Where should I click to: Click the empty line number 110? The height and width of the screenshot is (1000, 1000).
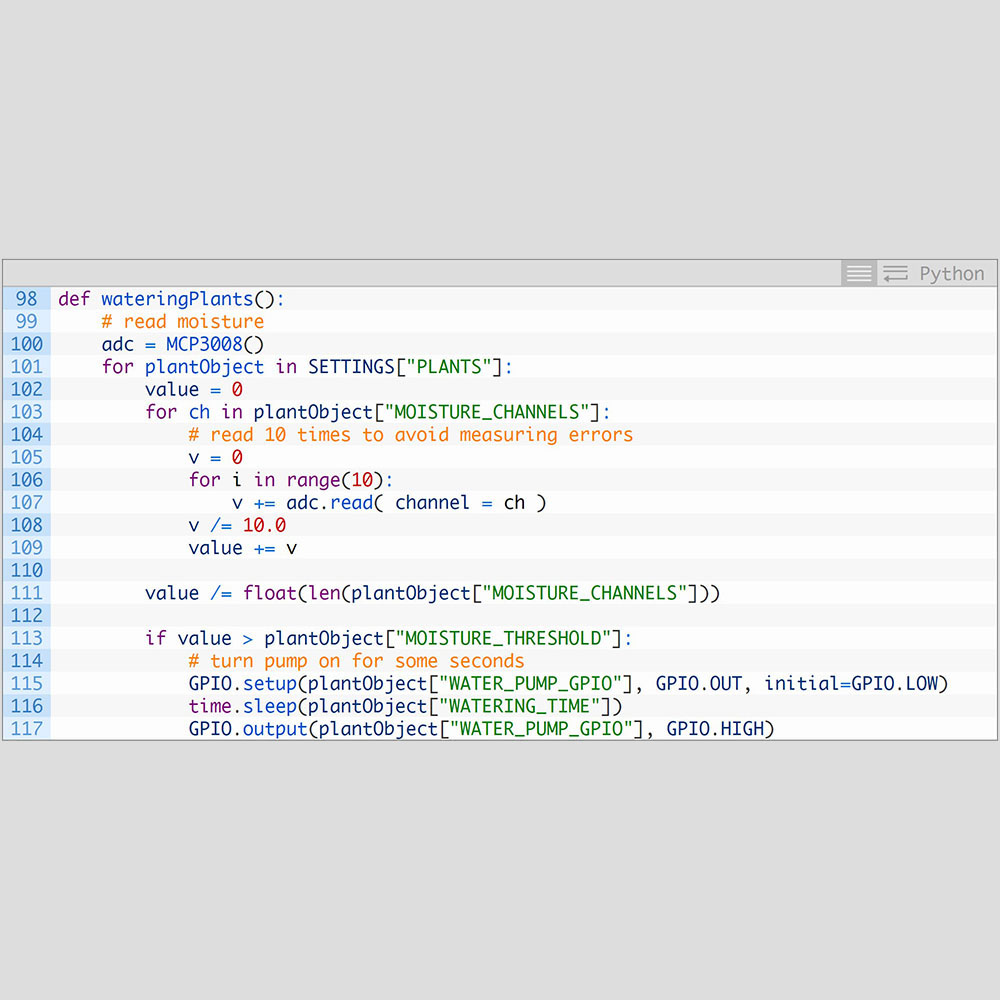(27, 570)
